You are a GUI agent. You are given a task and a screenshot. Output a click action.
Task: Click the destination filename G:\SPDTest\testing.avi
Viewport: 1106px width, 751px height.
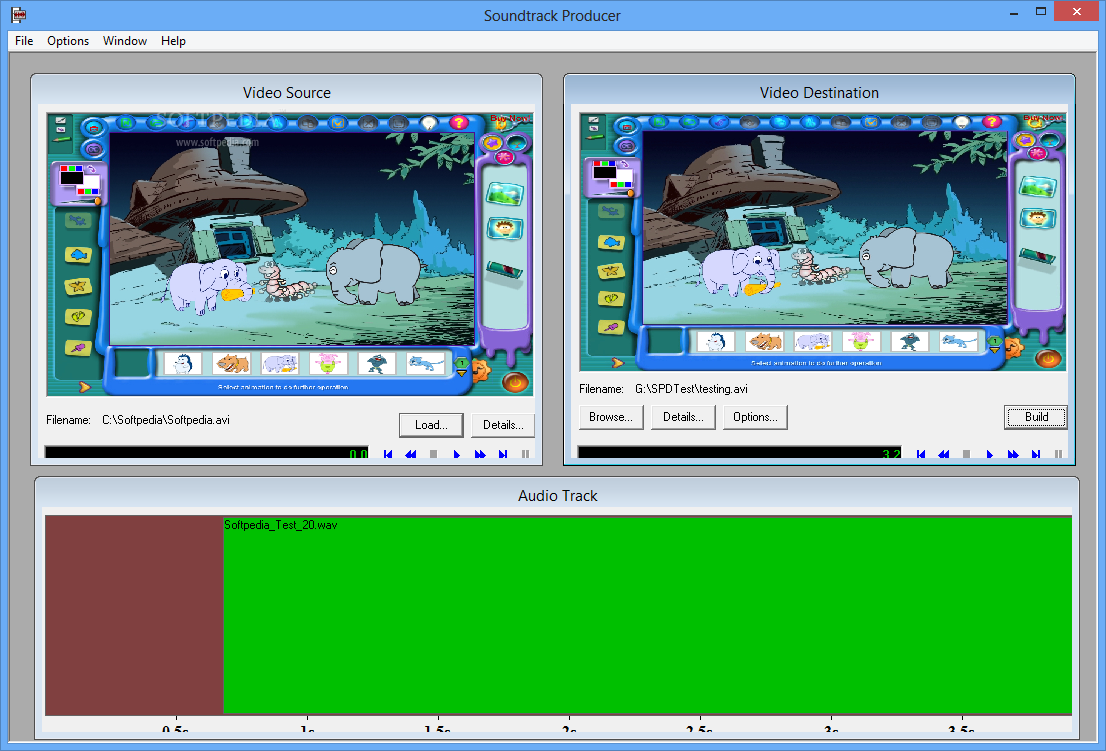691,389
